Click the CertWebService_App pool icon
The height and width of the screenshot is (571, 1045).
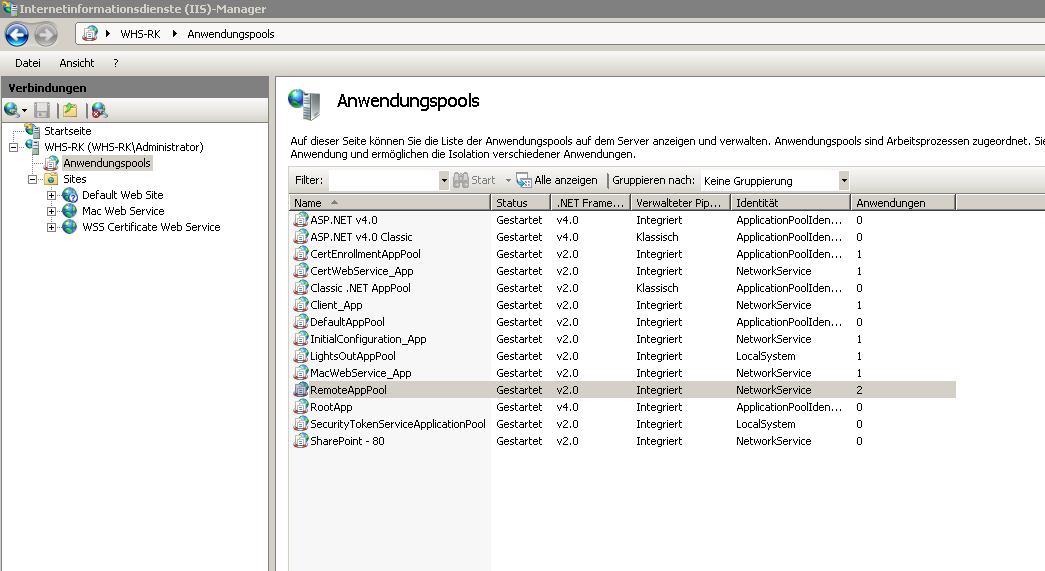(x=301, y=271)
